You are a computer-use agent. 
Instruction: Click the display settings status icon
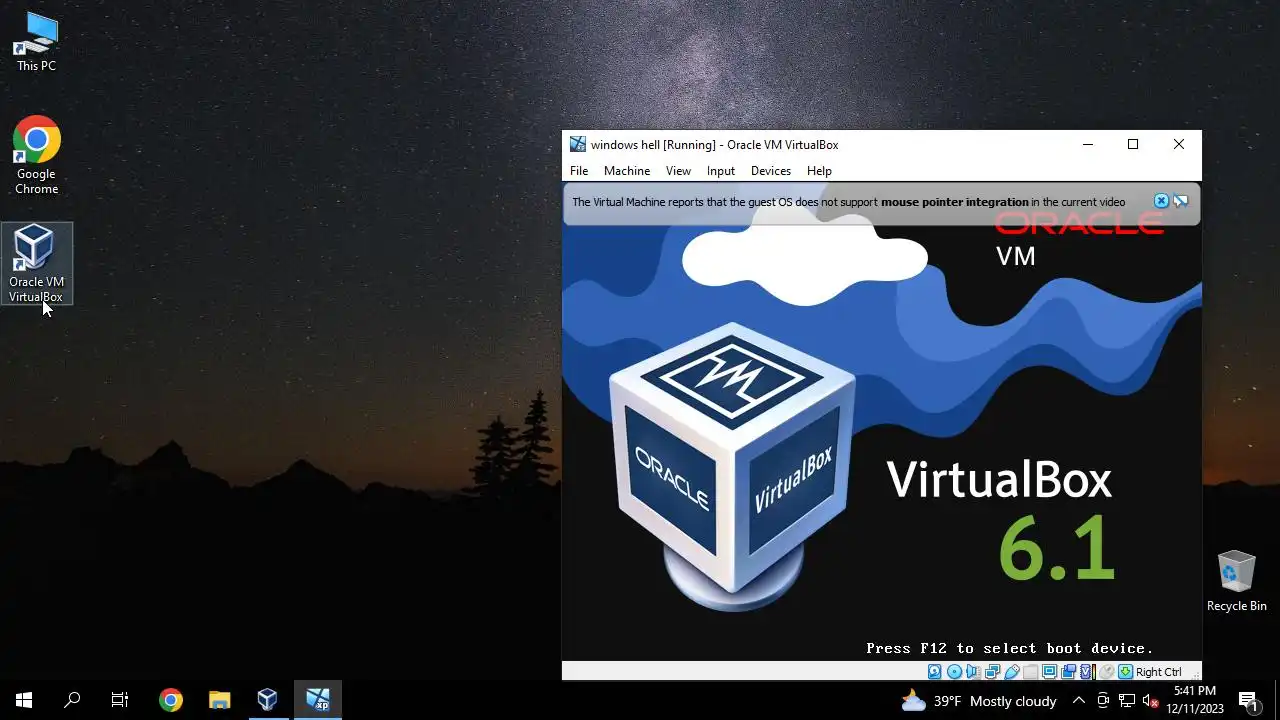pyautogui.click(x=1049, y=672)
